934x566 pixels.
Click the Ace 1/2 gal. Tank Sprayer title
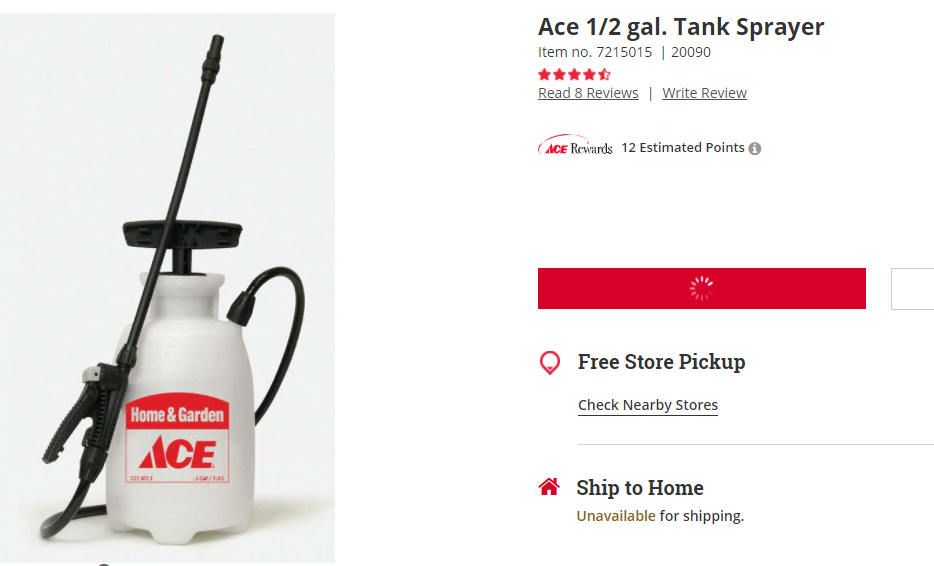(681, 27)
